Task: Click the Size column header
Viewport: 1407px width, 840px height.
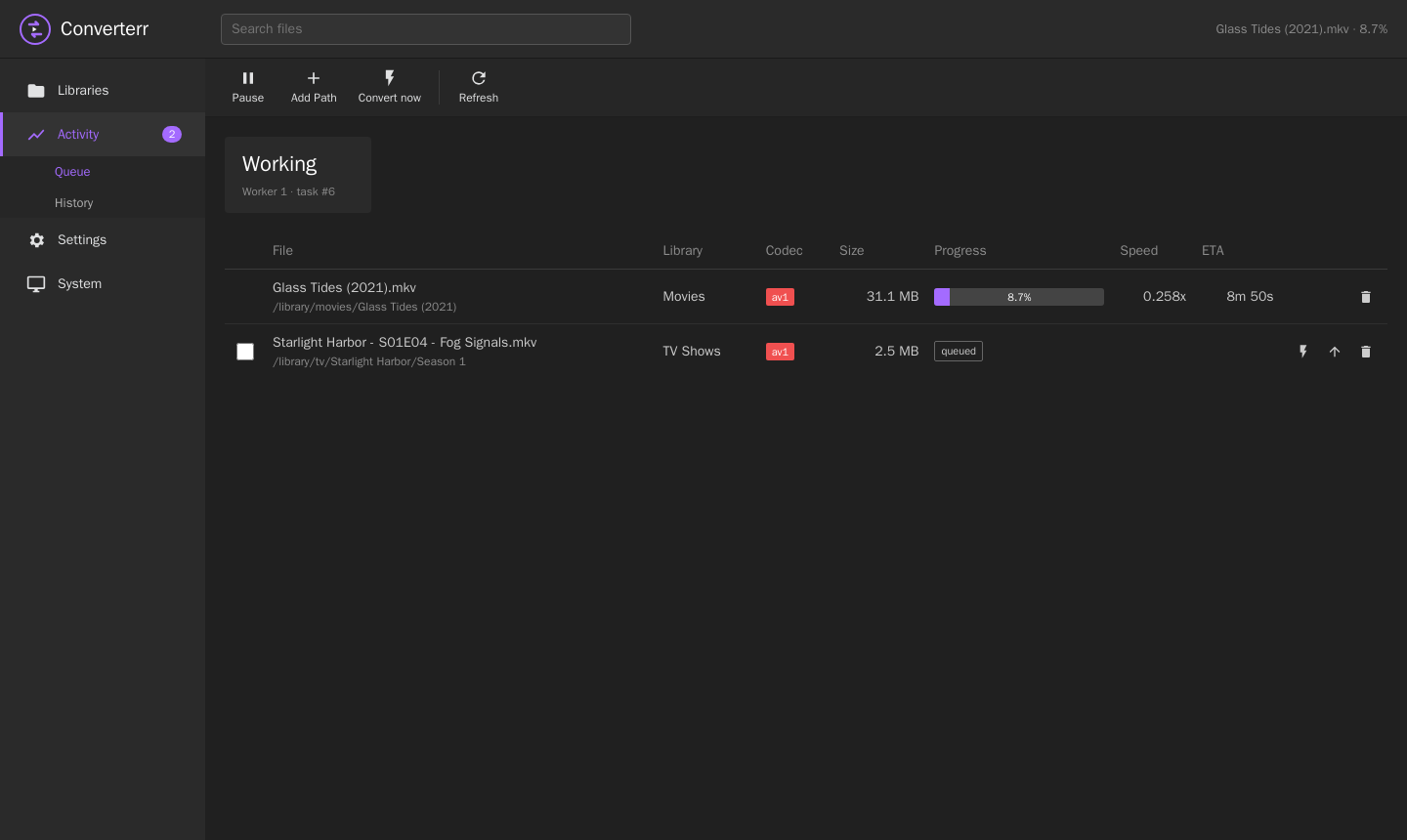Action: click(852, 251)
